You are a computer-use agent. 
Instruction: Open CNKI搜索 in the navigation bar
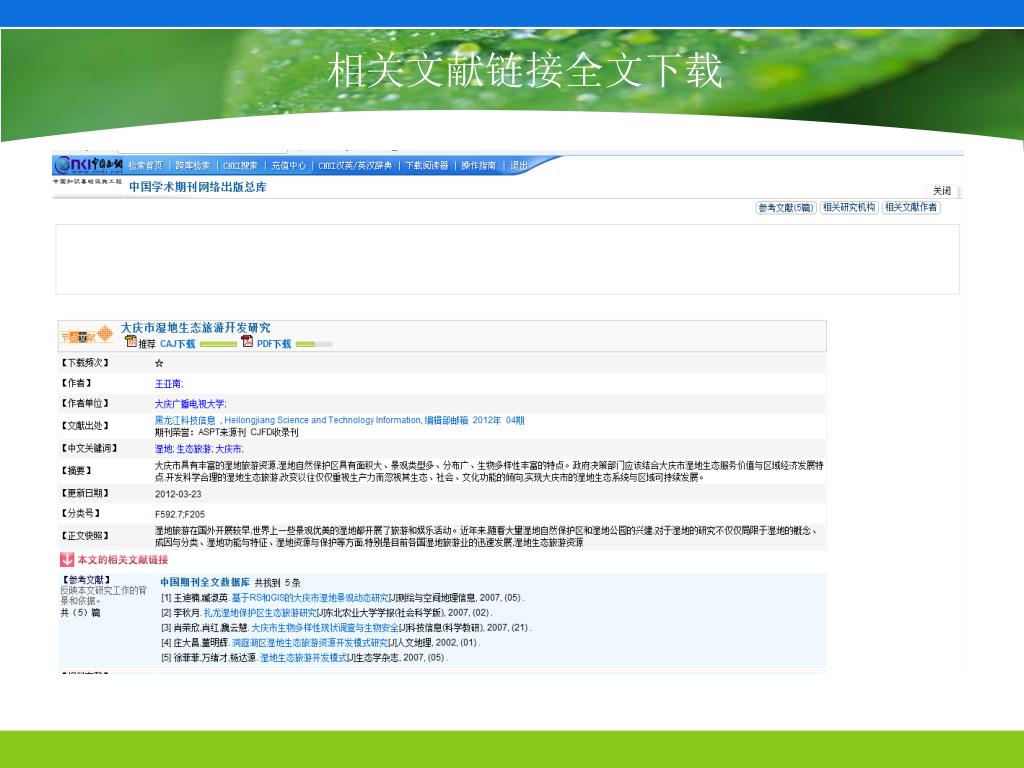[x=240, y=166]
